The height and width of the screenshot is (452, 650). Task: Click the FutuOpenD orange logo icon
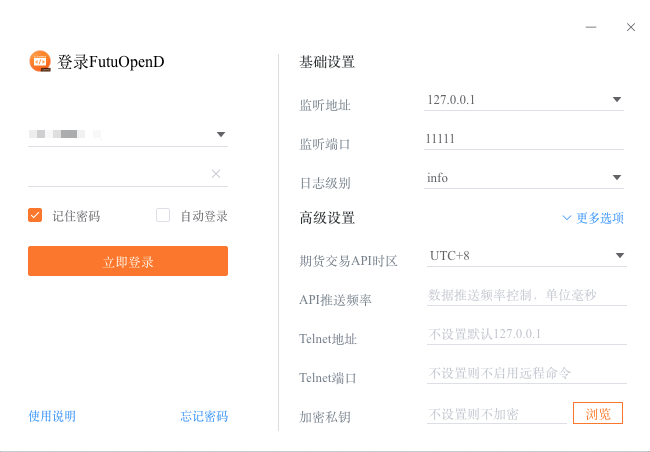[40, 61]
